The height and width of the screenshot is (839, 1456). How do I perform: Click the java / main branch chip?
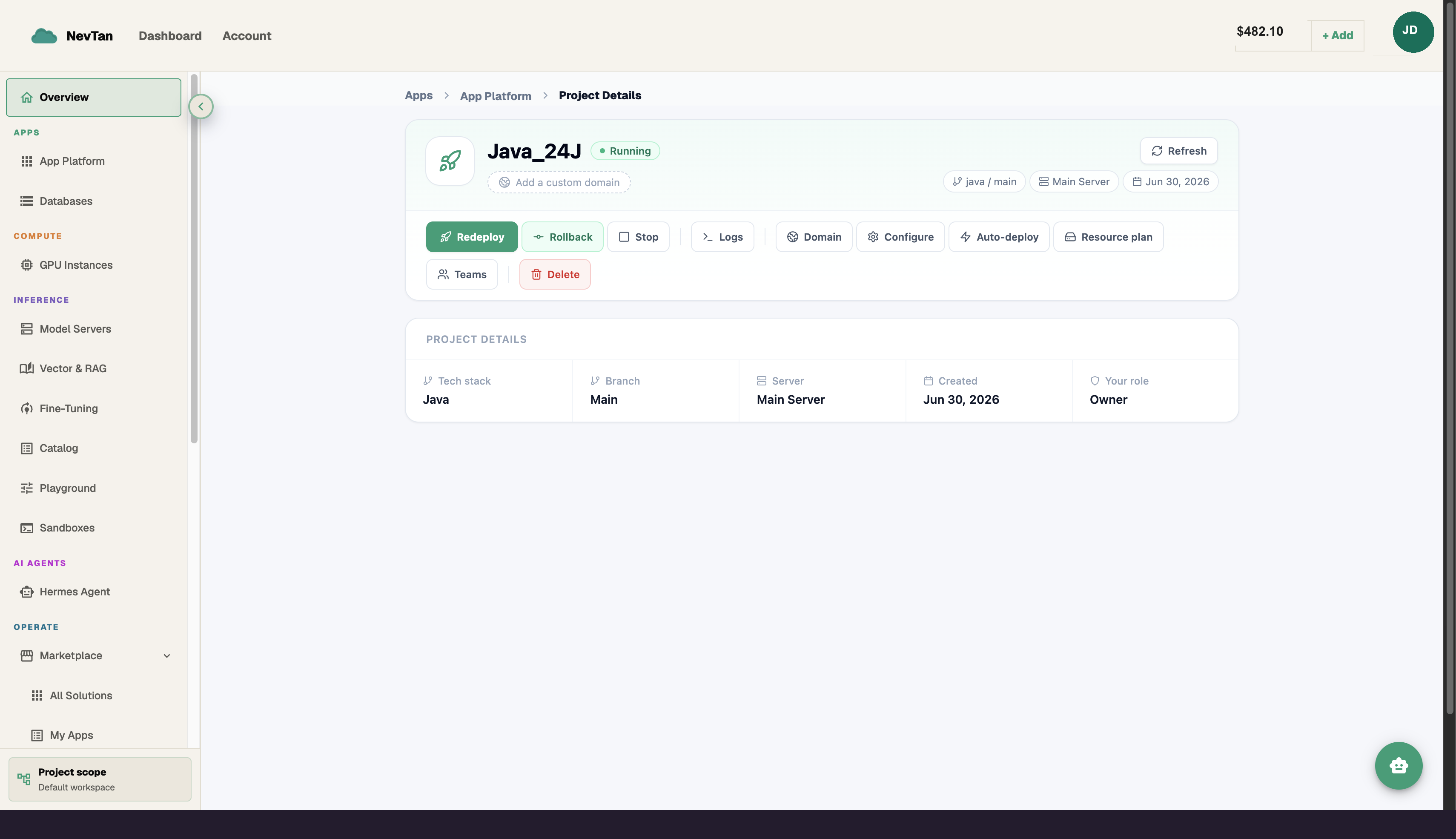pos(984,181)
